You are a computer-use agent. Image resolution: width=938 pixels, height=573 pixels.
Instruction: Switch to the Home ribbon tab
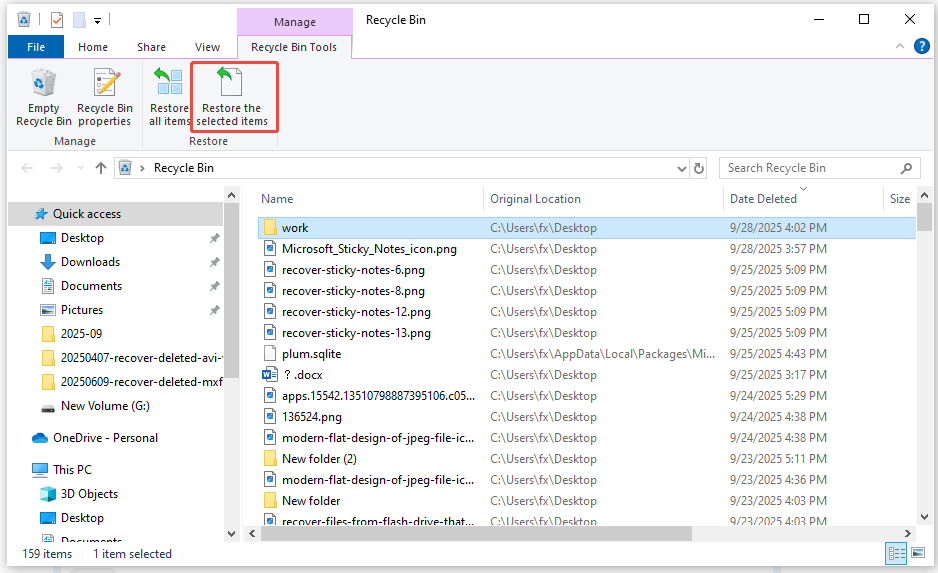coord(93,47)
